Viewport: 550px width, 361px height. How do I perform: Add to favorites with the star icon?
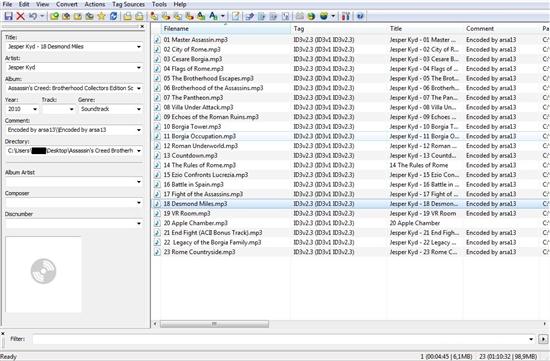[x=101, y=16]
